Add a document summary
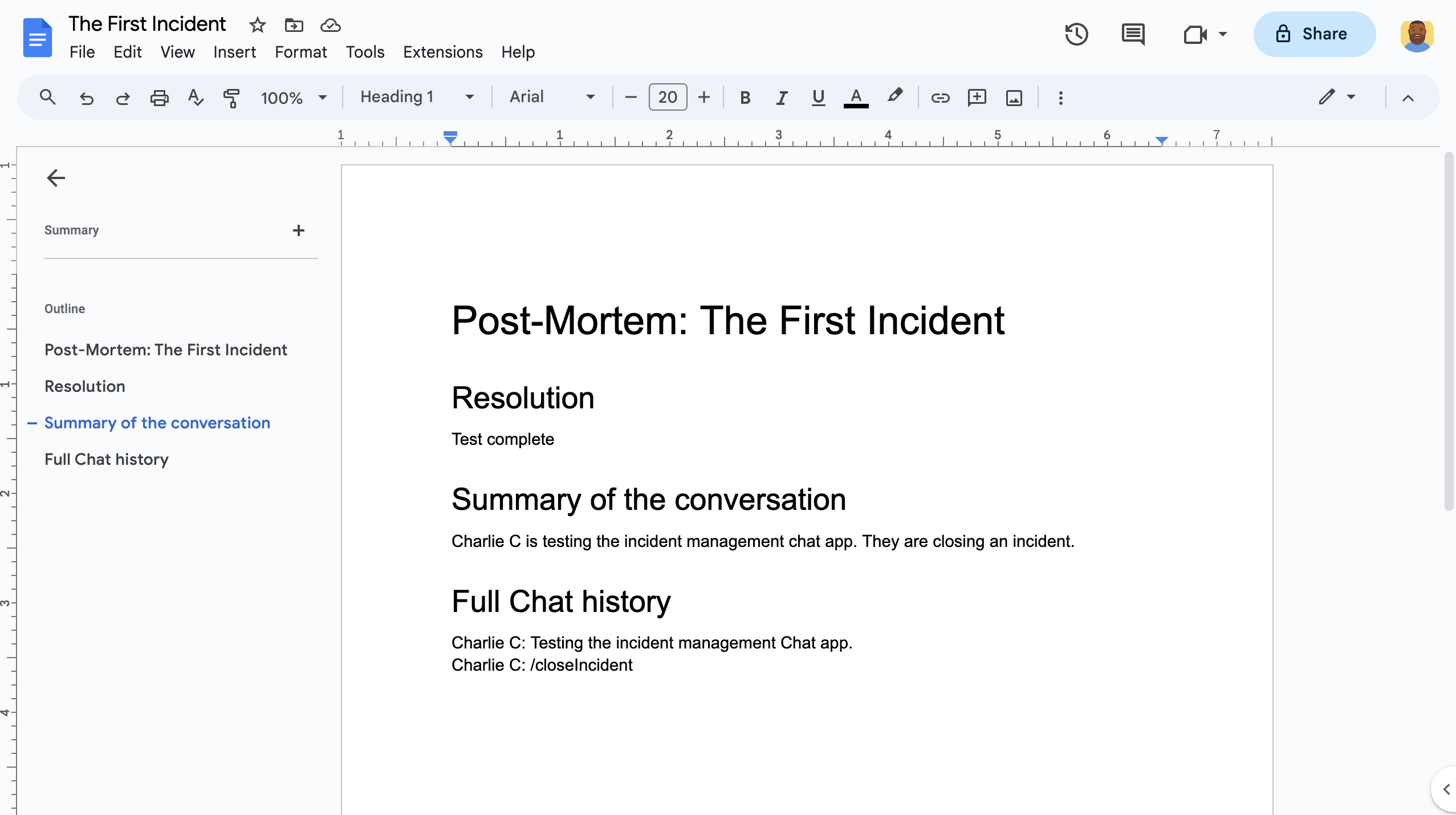This screenshot has height=815, width=1456. tap(298, 229)
